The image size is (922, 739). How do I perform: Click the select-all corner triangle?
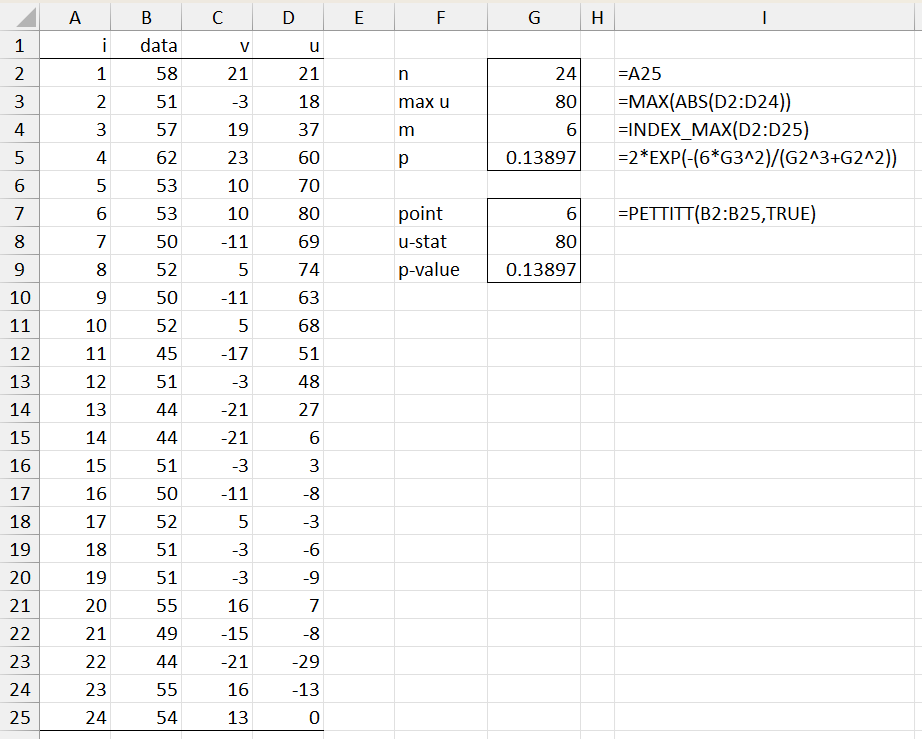pos(20,18)
